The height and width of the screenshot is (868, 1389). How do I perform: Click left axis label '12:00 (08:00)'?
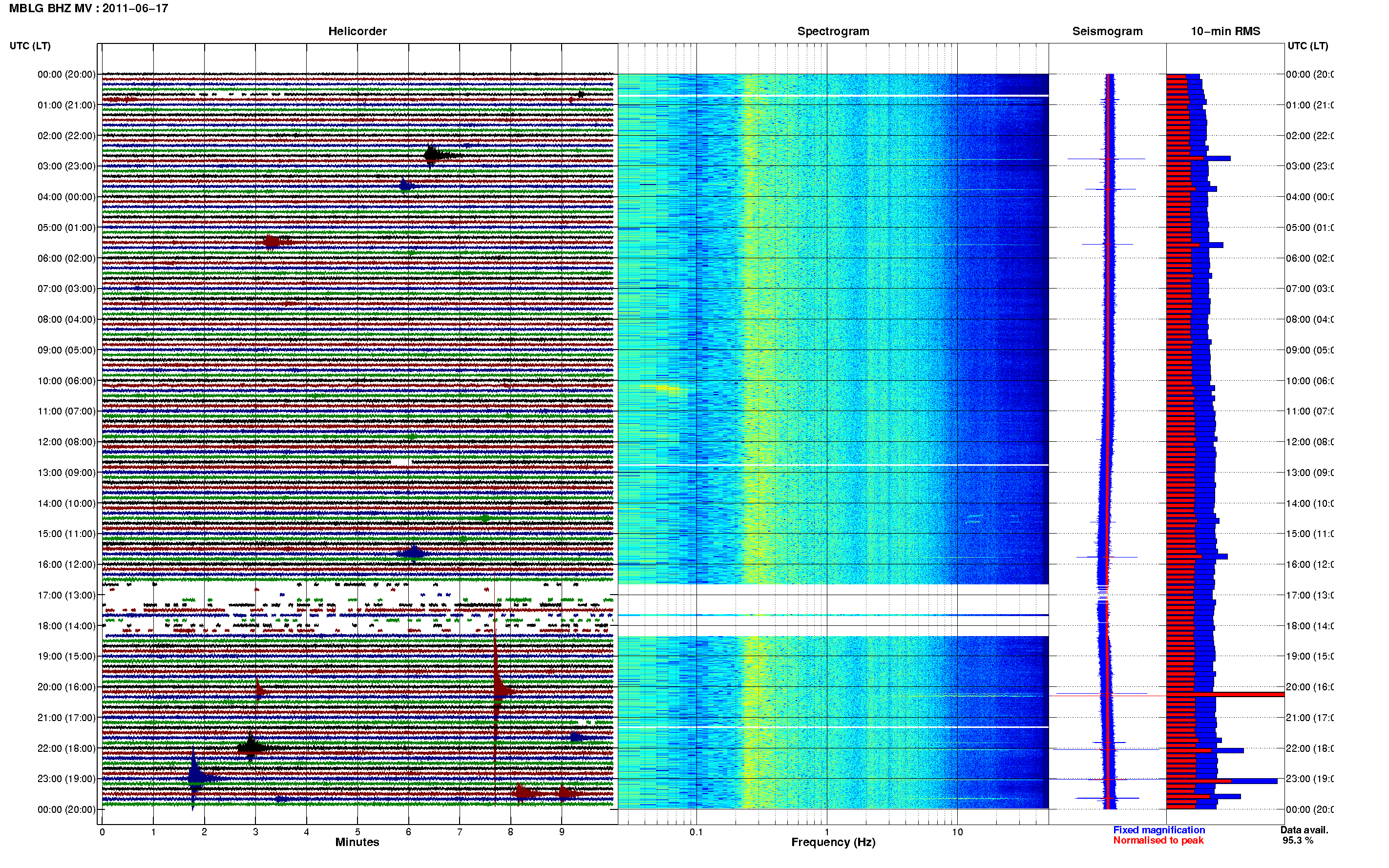click(66, 441)
